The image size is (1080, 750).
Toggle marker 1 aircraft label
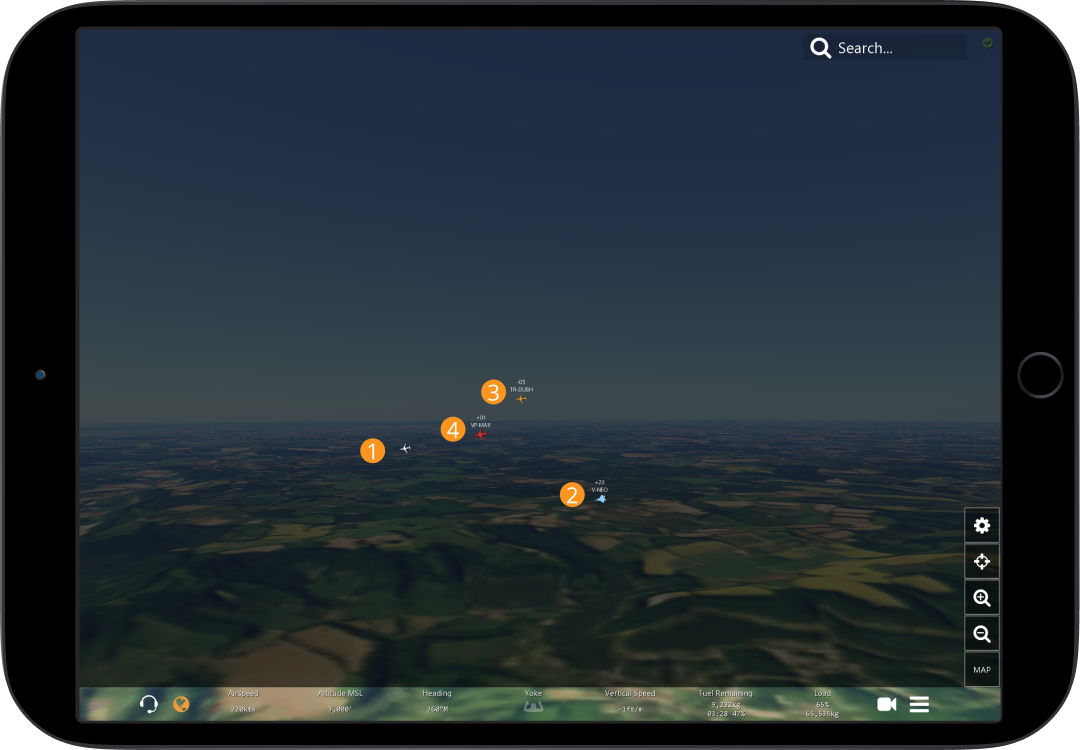pos(372,450)
